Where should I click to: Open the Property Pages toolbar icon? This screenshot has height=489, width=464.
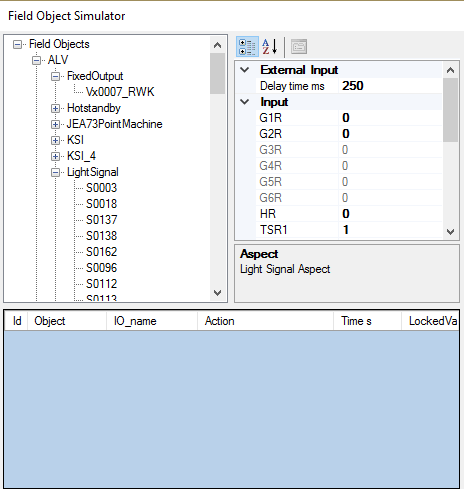299,46
